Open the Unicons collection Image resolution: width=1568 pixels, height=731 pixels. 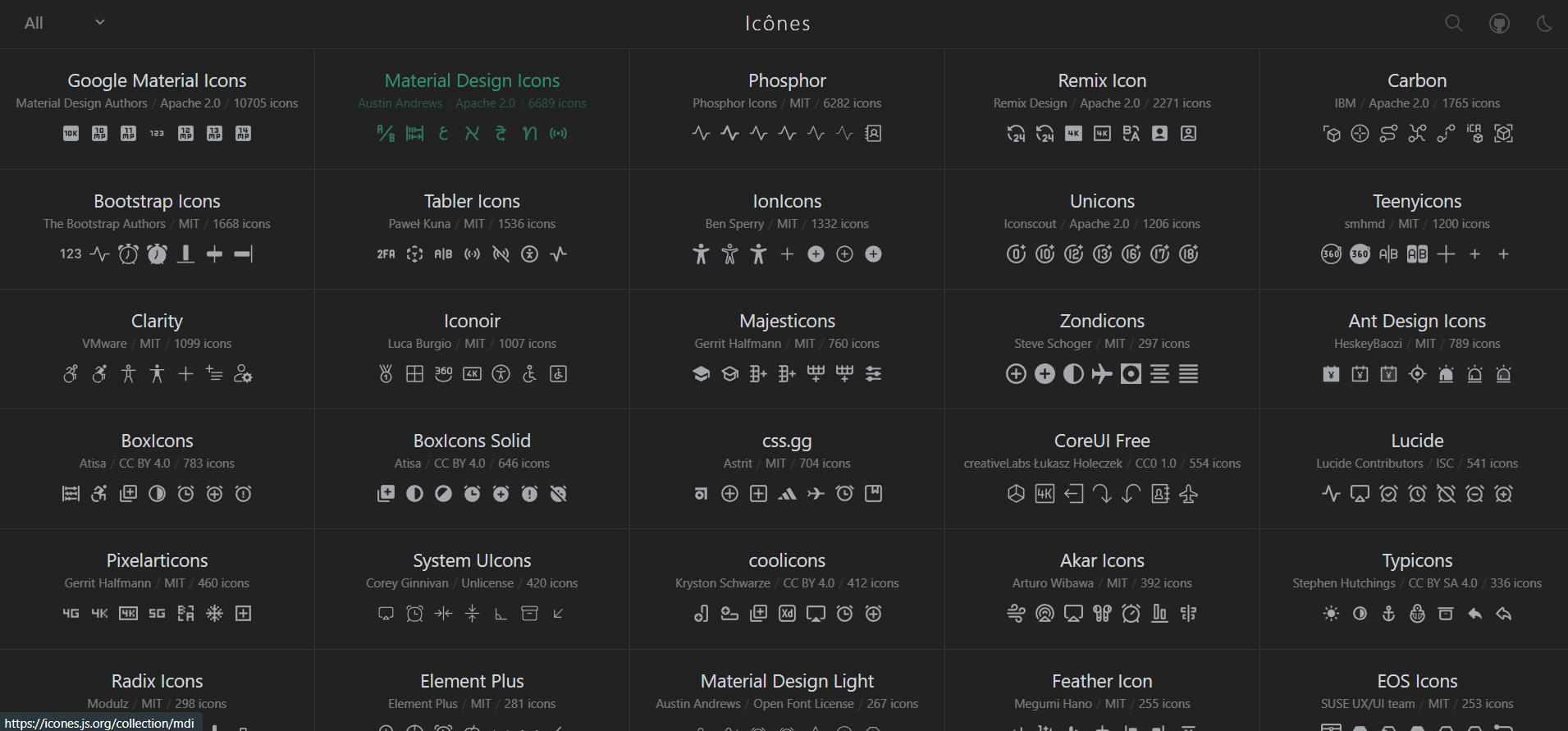click(x=1102, y=230)
